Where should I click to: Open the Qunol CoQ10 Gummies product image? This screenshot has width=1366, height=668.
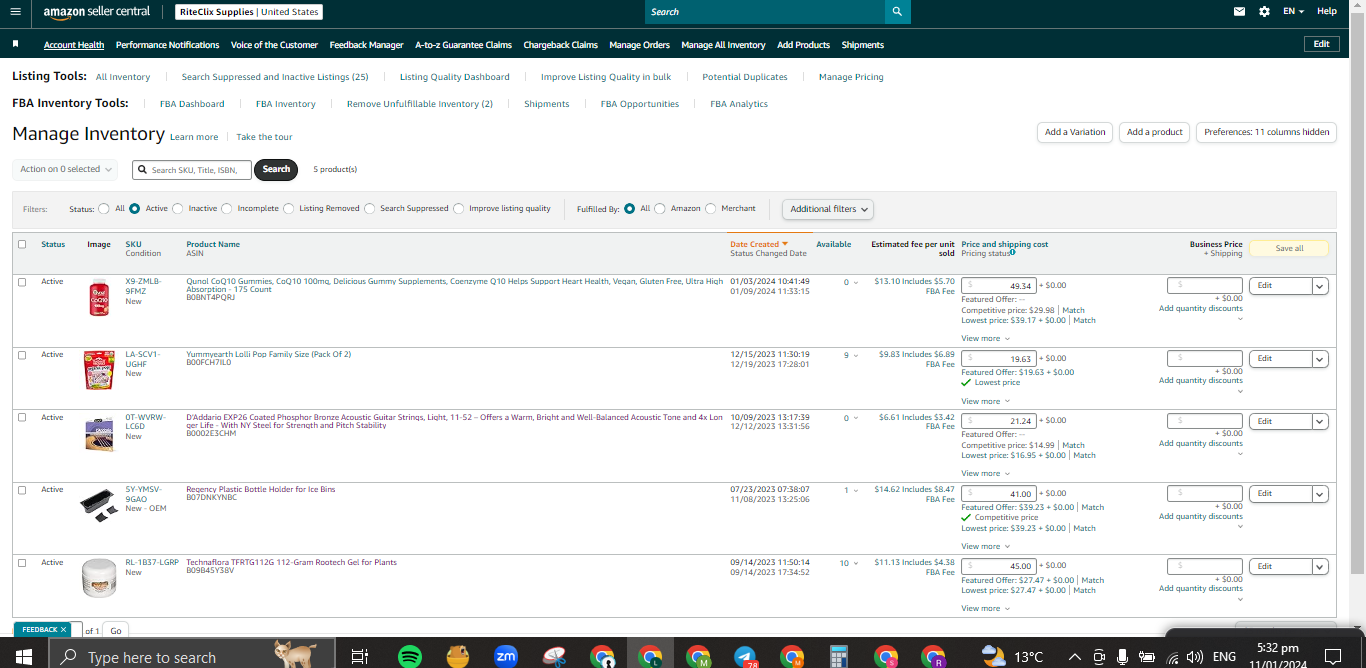pos(99,299)
